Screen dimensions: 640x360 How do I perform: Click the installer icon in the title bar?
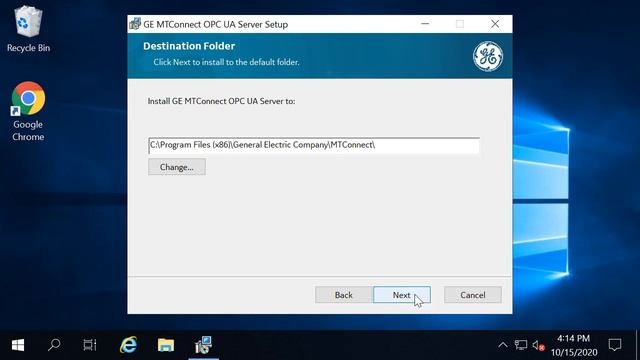coord(135,24)
